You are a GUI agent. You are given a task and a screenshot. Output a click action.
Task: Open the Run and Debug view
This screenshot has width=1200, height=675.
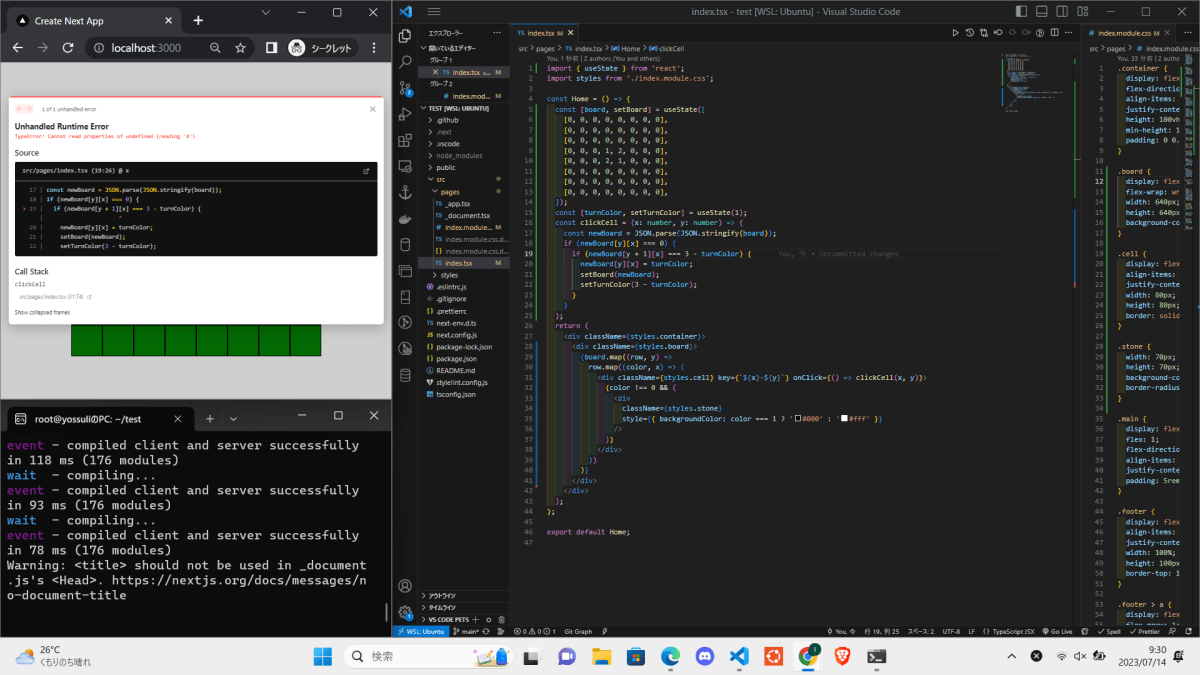405,114
